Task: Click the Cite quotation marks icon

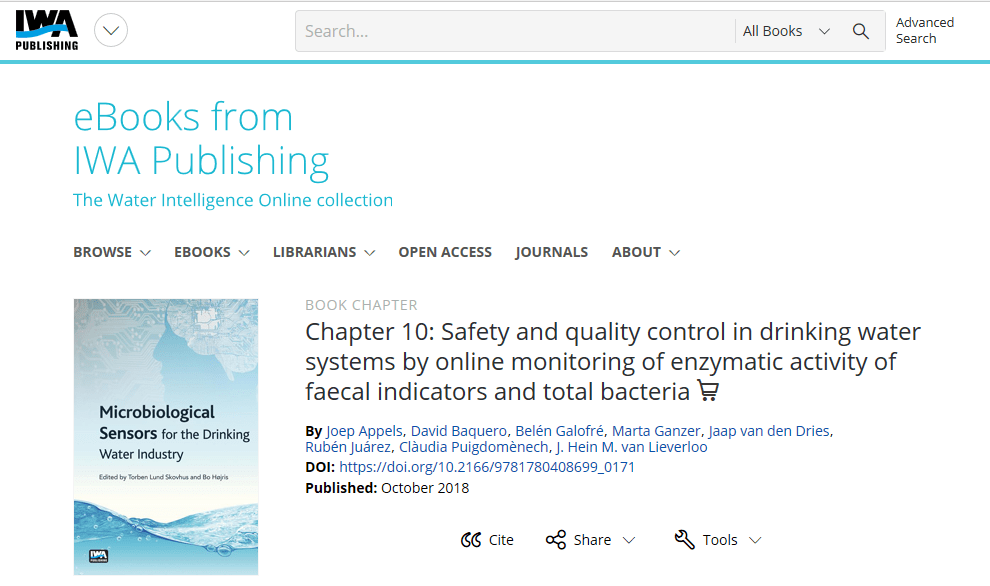Action: (471, 540)
